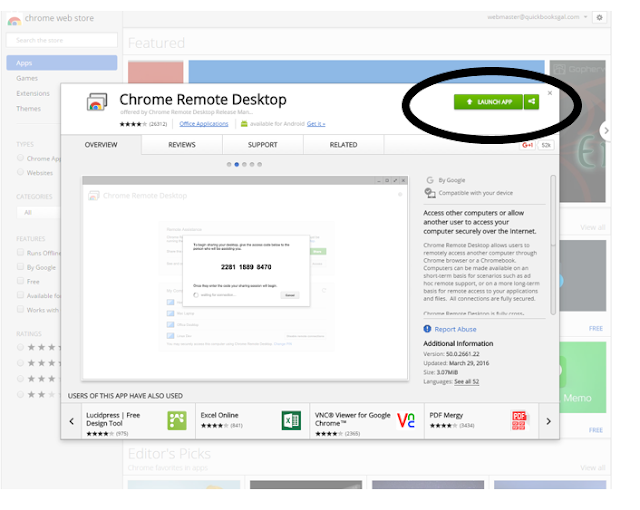Viewport: 640px width, 510px height.
Task: Enable the Runs Offline checkbox
Action: pyautogui.click(x=20, y=253)
